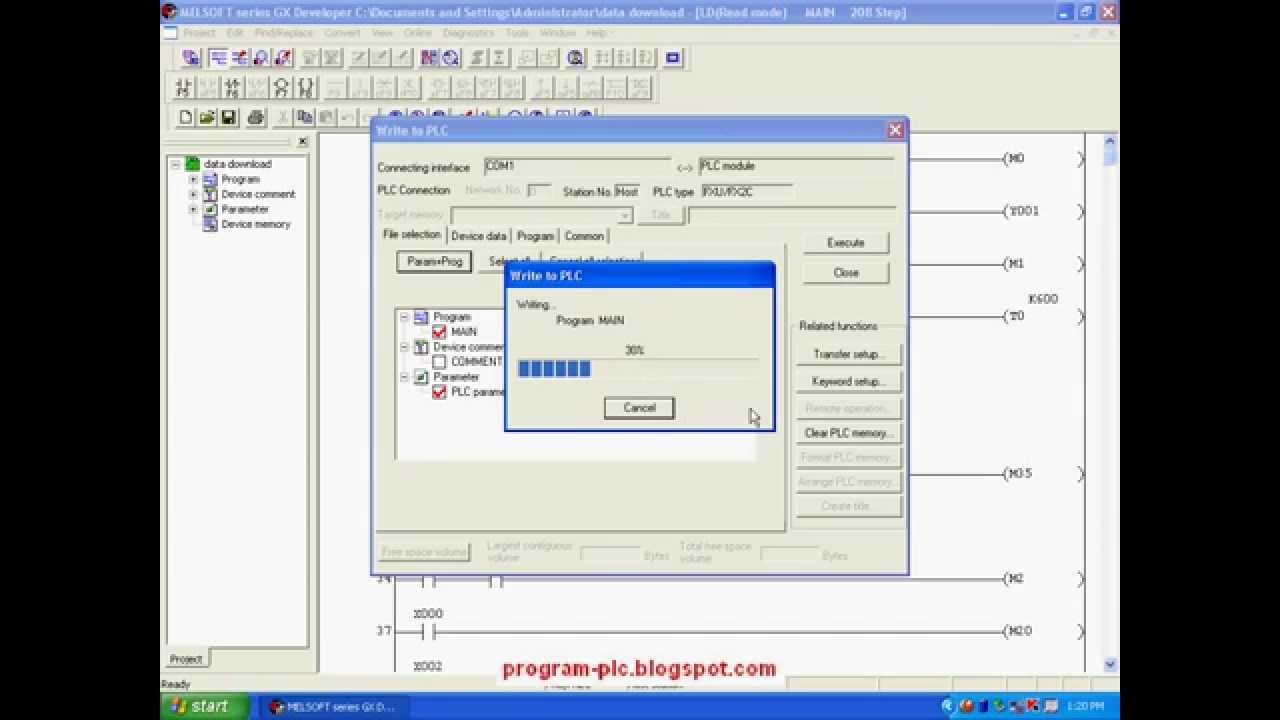Expand Parameter node in project tree
This screenshot has width=1280, height=720.
pos(193,209)
